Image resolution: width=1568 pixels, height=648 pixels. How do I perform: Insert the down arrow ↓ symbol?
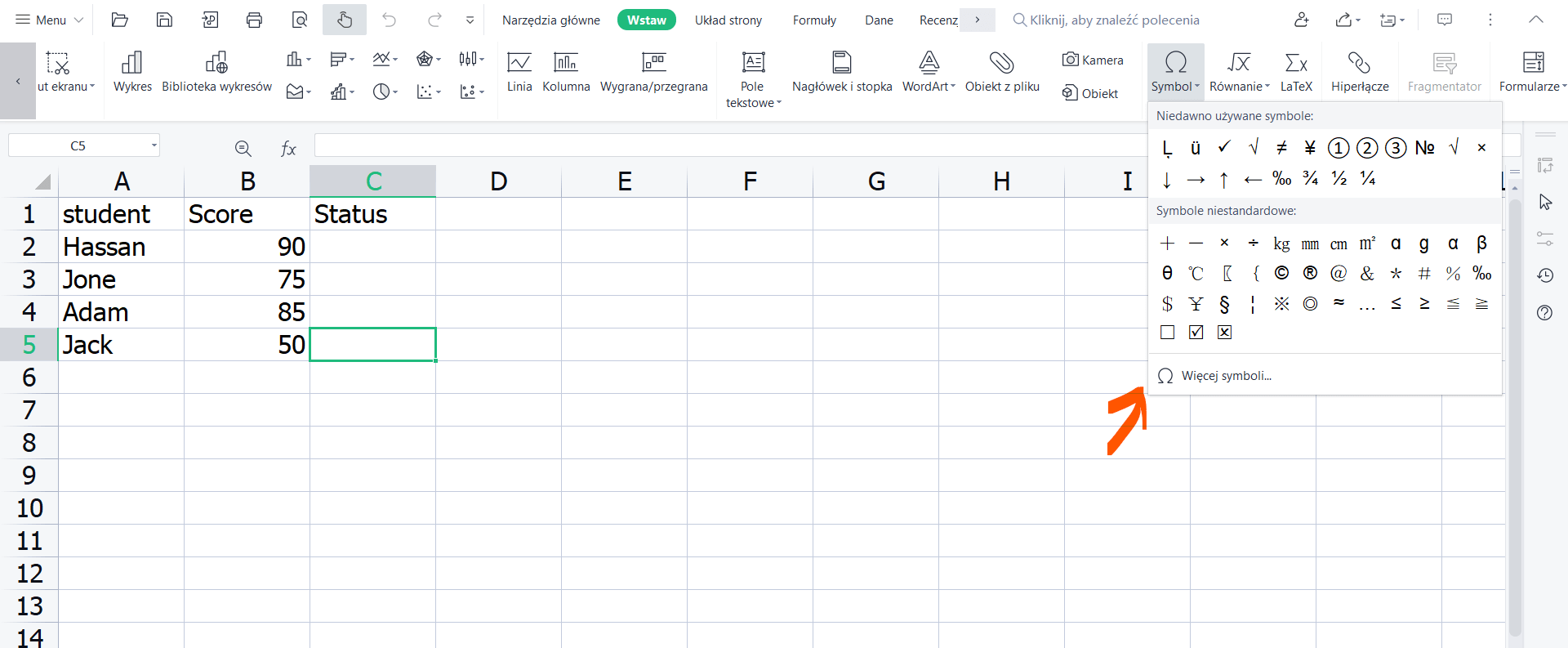tap(1167, 179)
